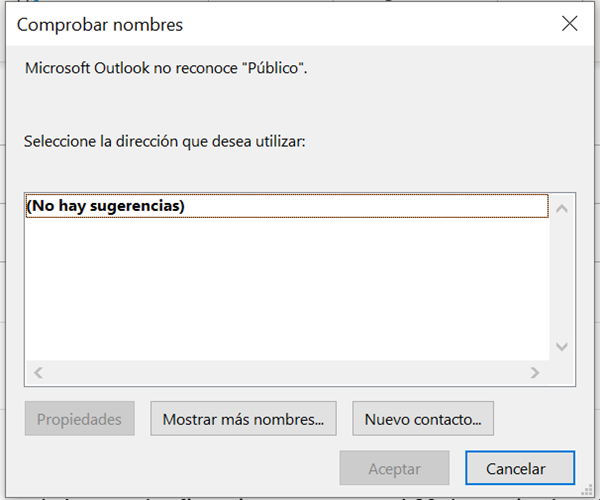
Task: Click the list's scroll down arrow
Action: tap(562, 347)
